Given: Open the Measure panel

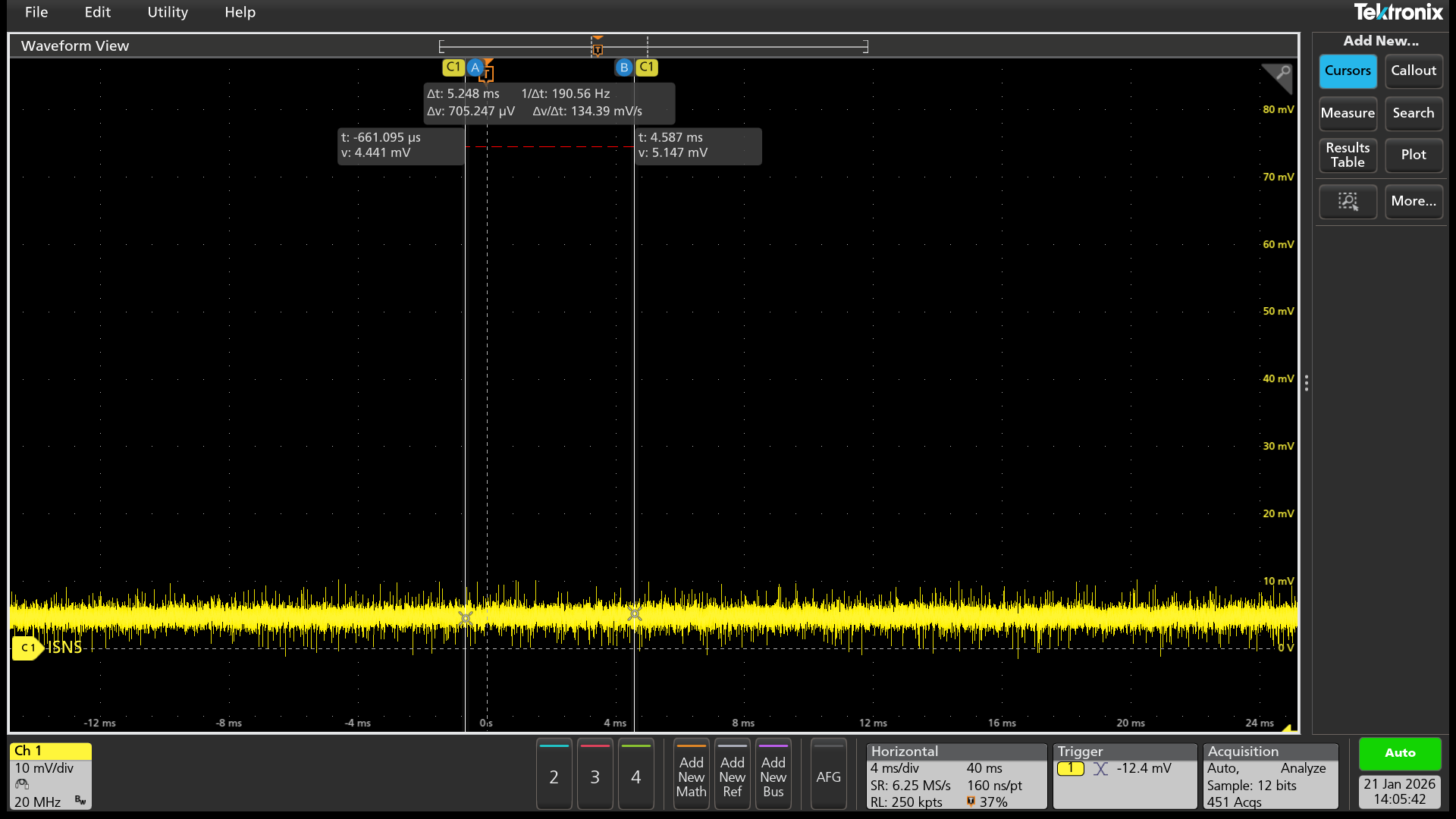Looking at the screenshot, I should tap(1348, 113).
